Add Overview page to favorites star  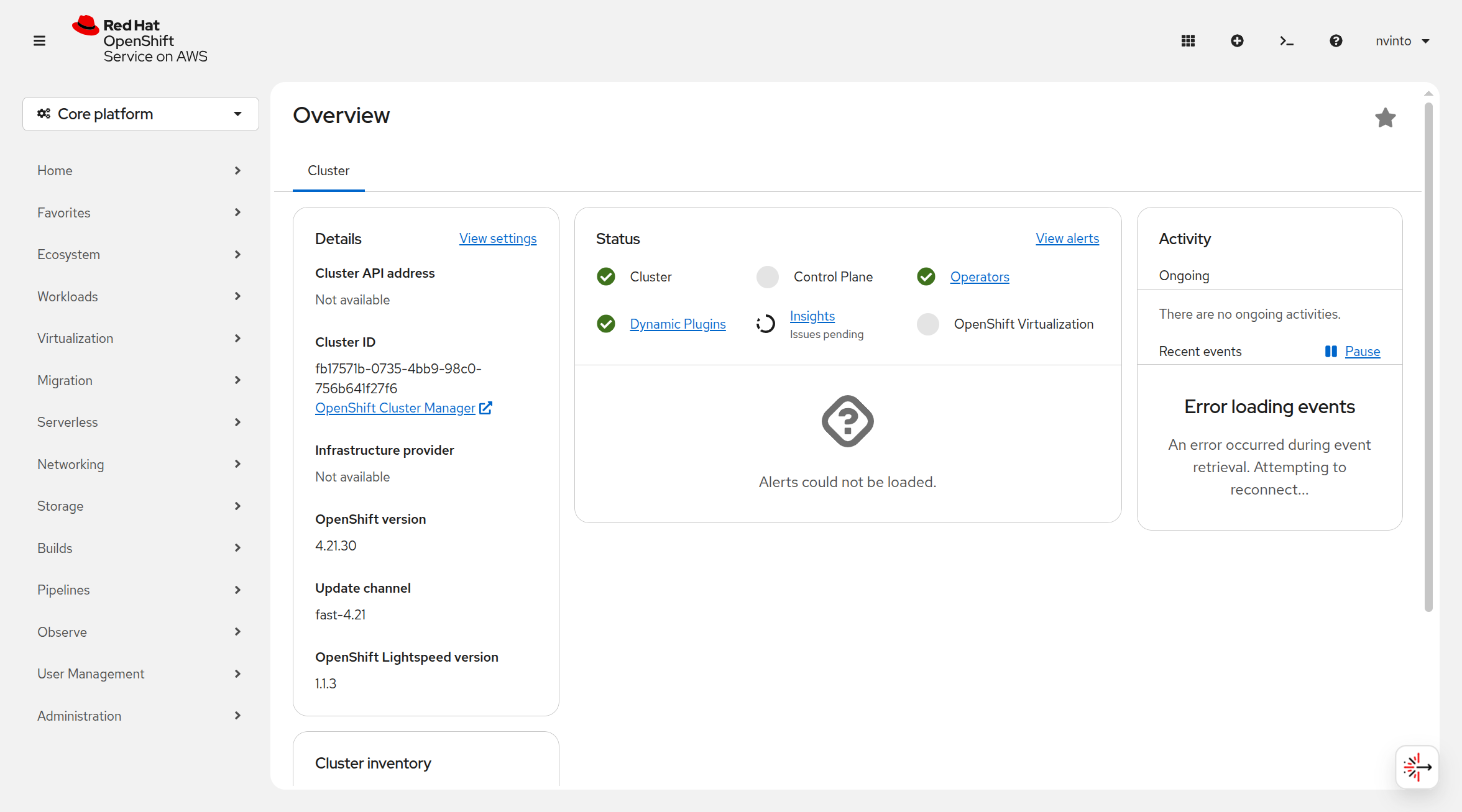[1385, 117]
